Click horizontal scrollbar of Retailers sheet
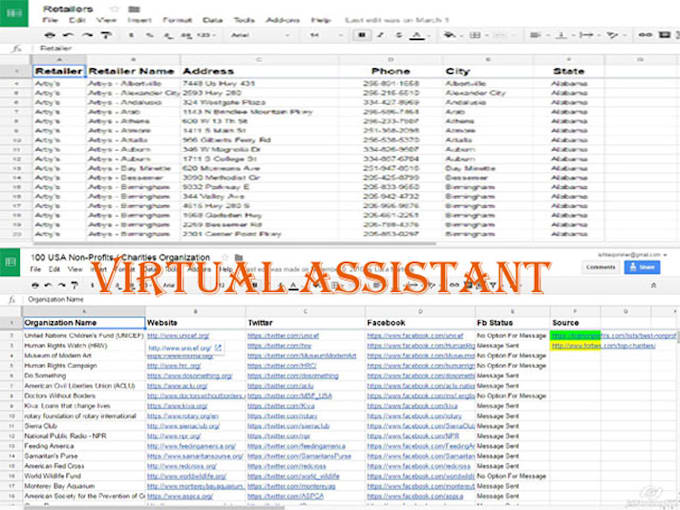This screenshot has height=510, width=680. click(234, 243)
